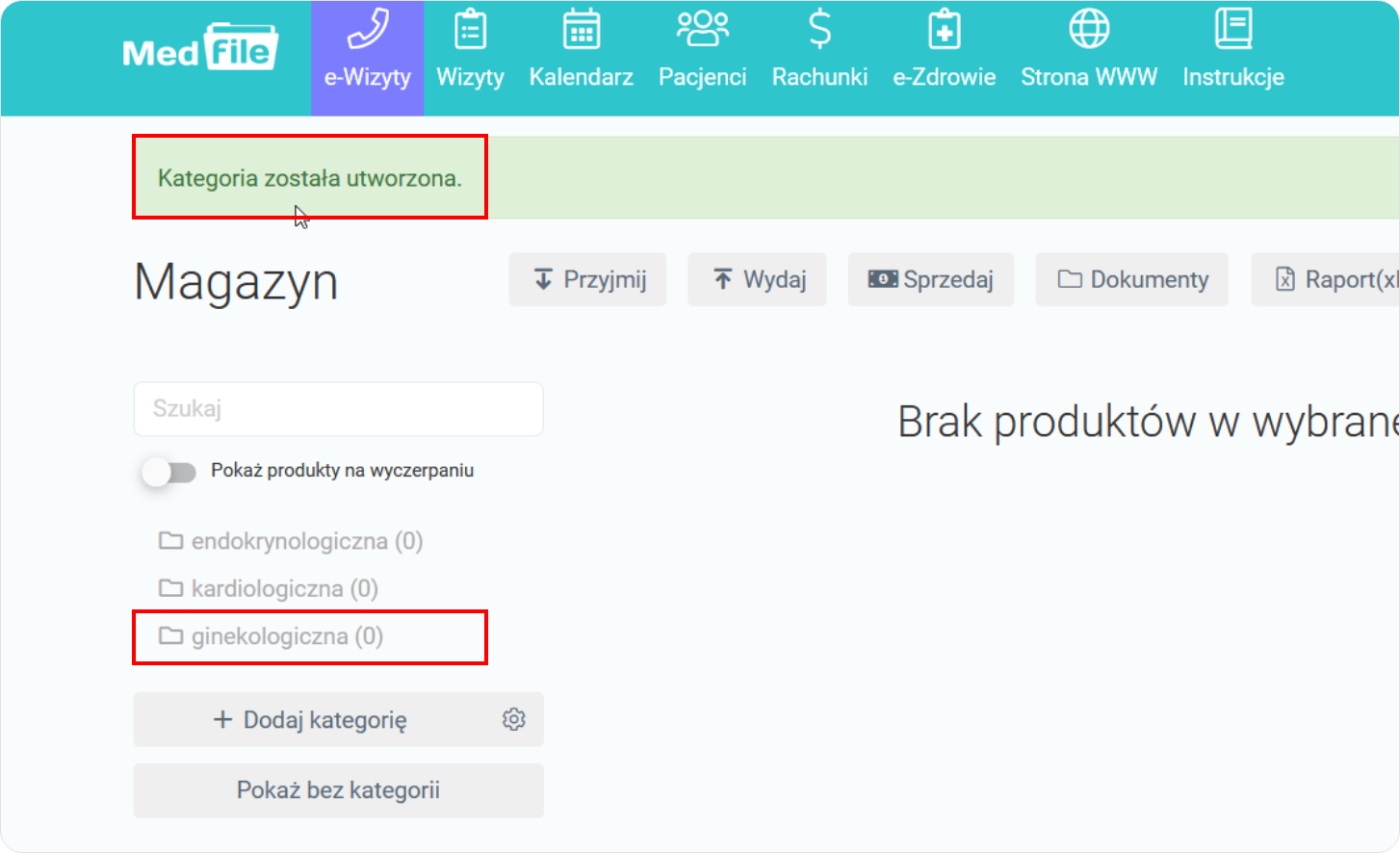
Task: Open e-Zdrowie menu label
Action: 945,77
